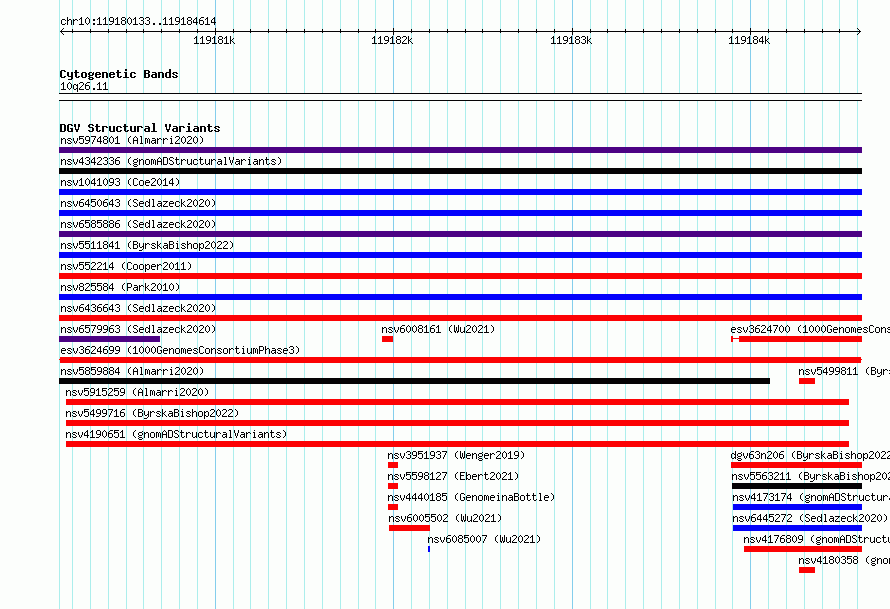
Task: Click the ruler's left arrow end
Action: point(62,32)
